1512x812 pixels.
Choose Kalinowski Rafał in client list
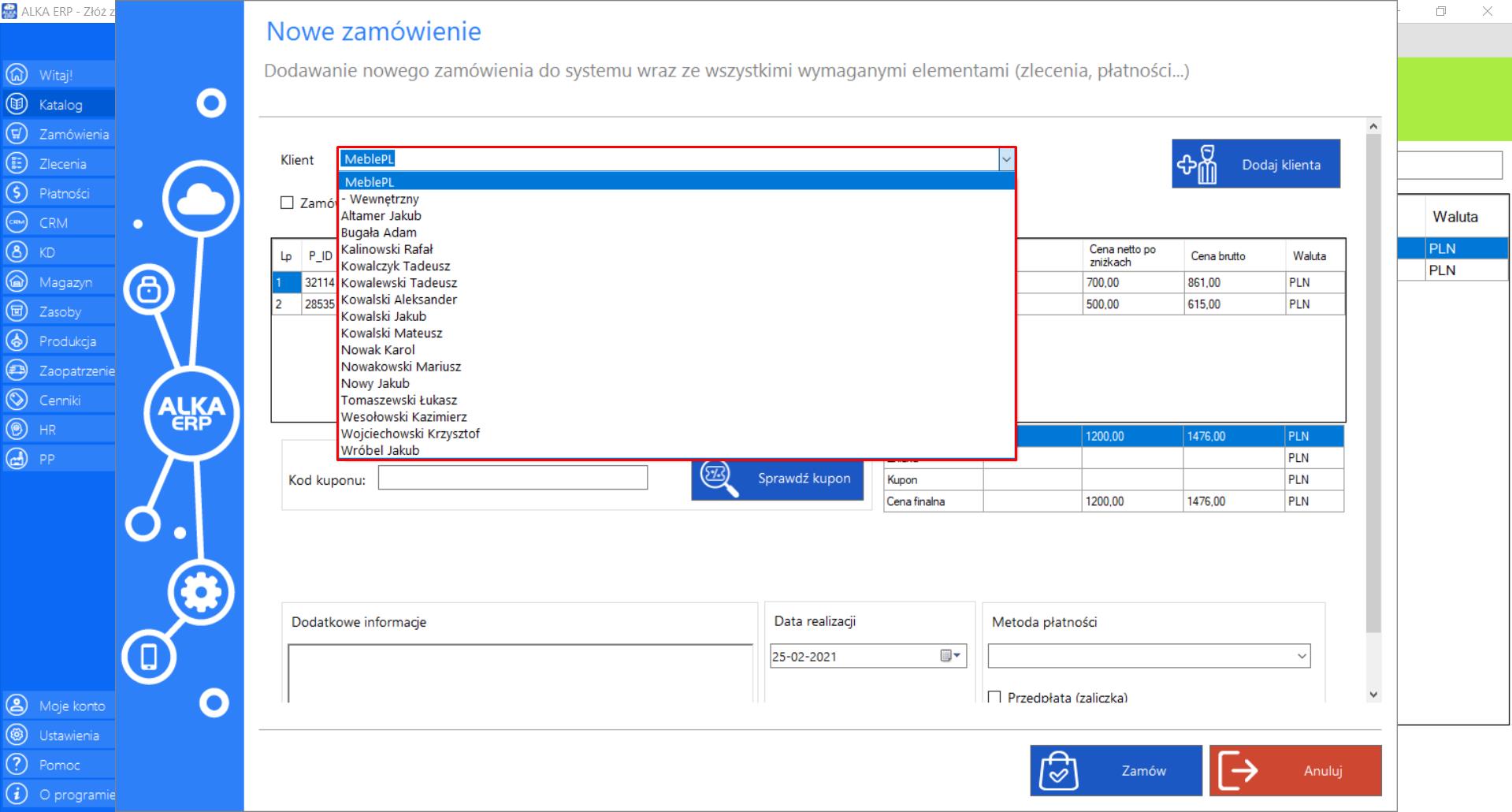(x=677, y=249)
